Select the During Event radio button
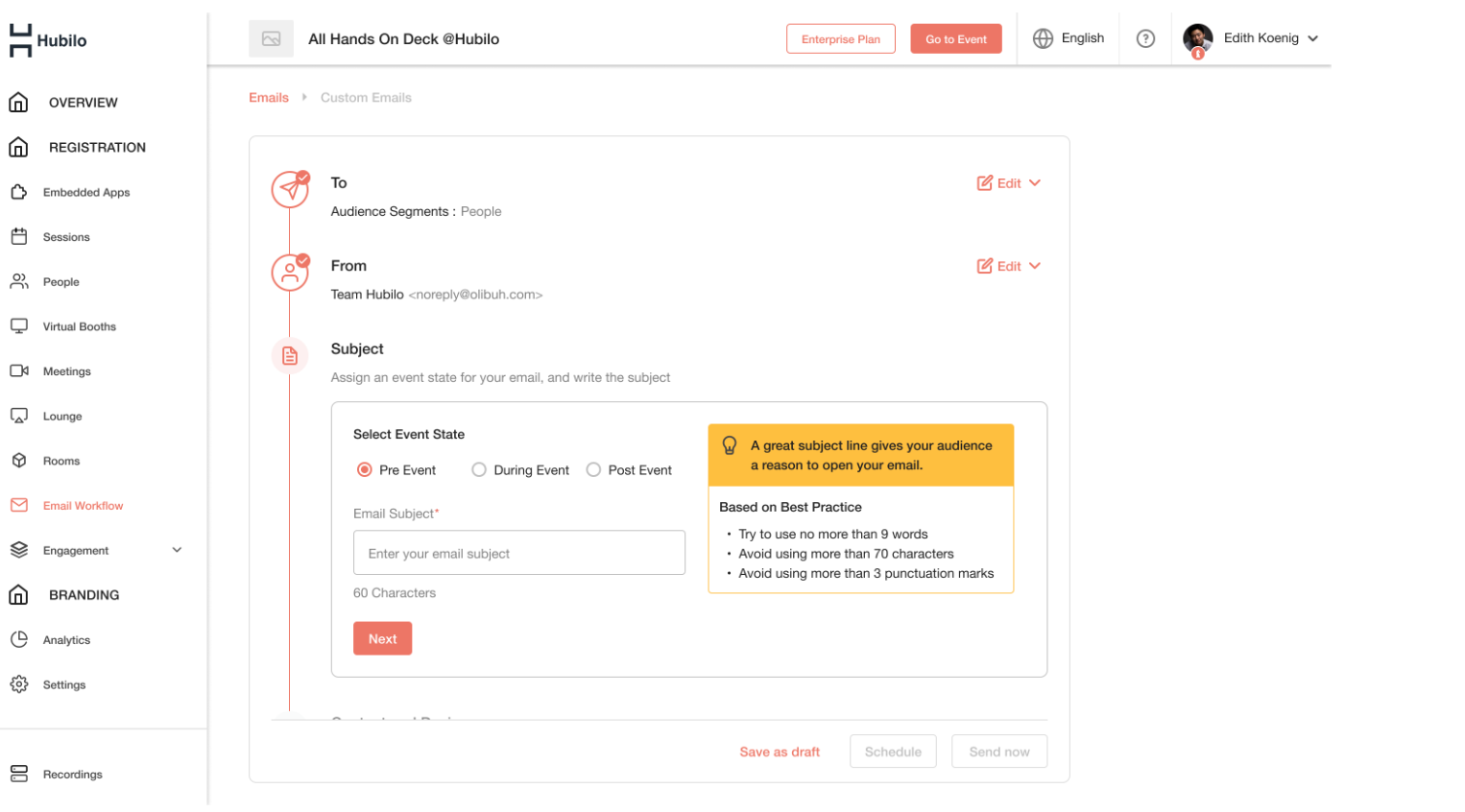The width and height of the screenshot is (1465, 812). tap(479, 469)
